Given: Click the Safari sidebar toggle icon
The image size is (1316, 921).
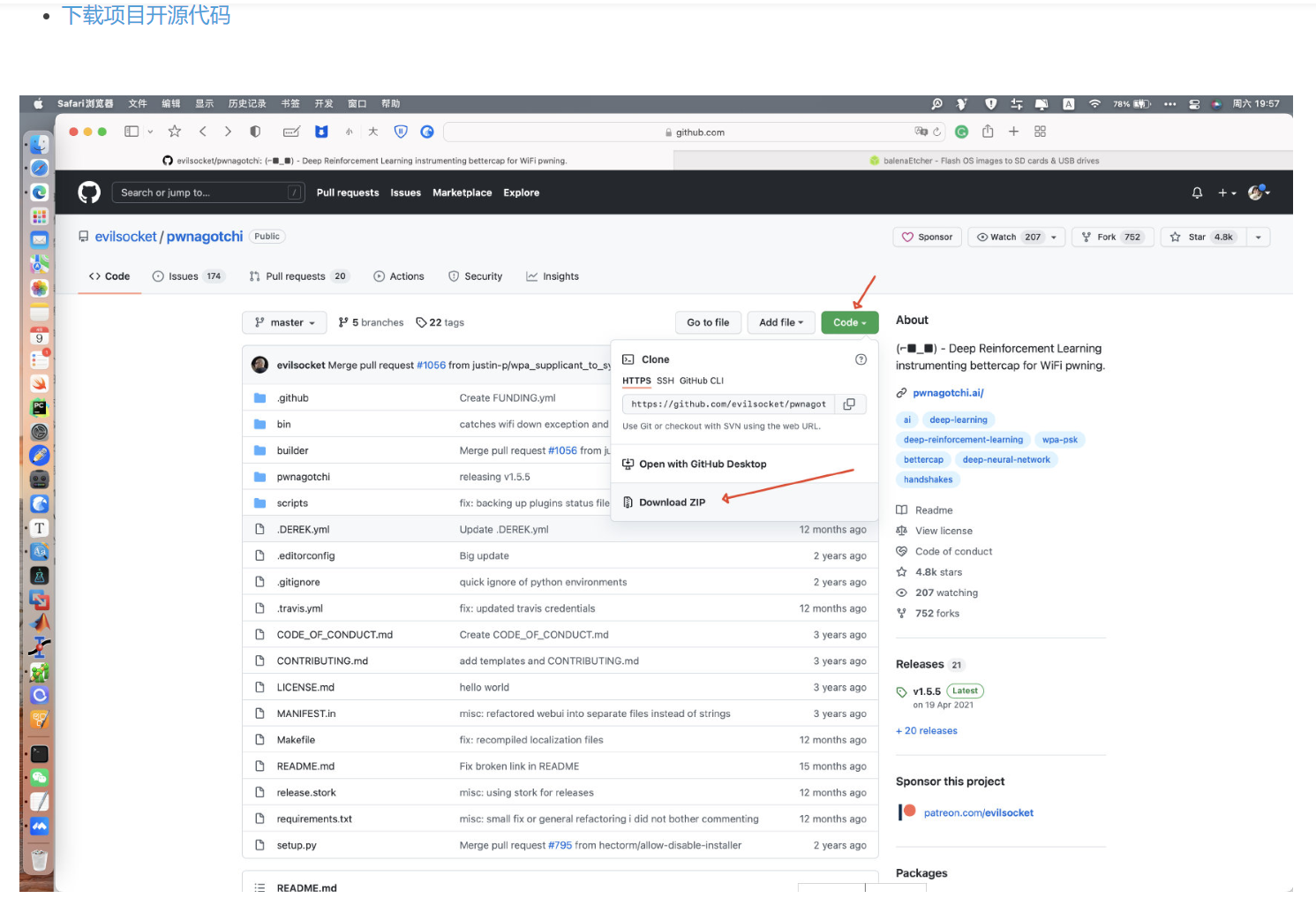Looking at the screenshot, I should tap(132, 132).
